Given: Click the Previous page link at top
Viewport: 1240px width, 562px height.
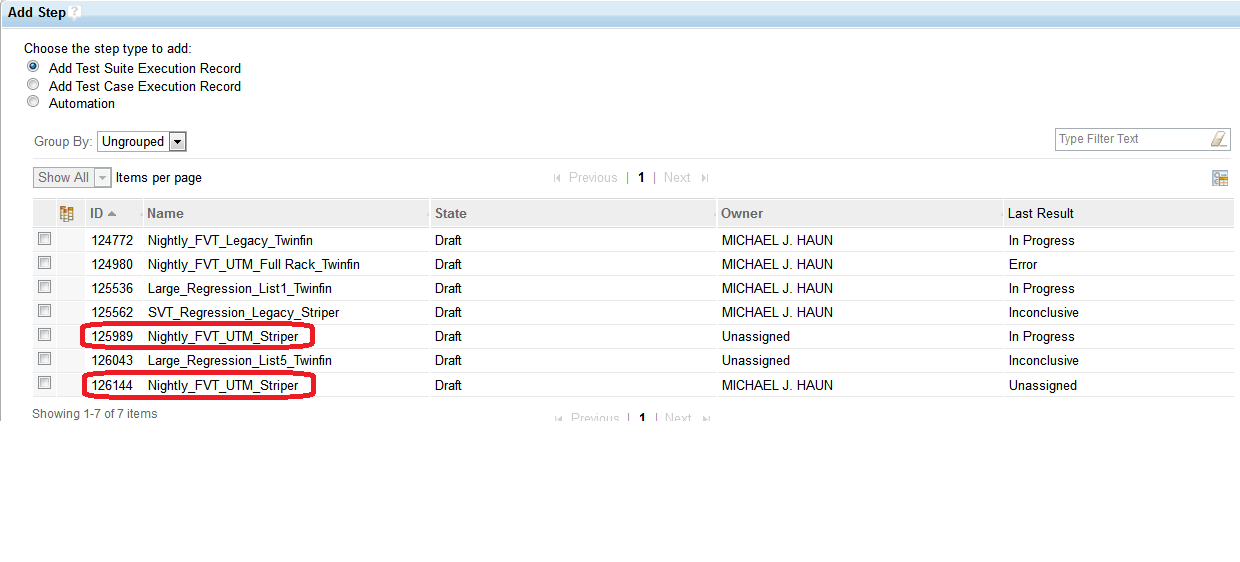Looking at the screenshot, I should pyautogui.click(x=593, y=178).
